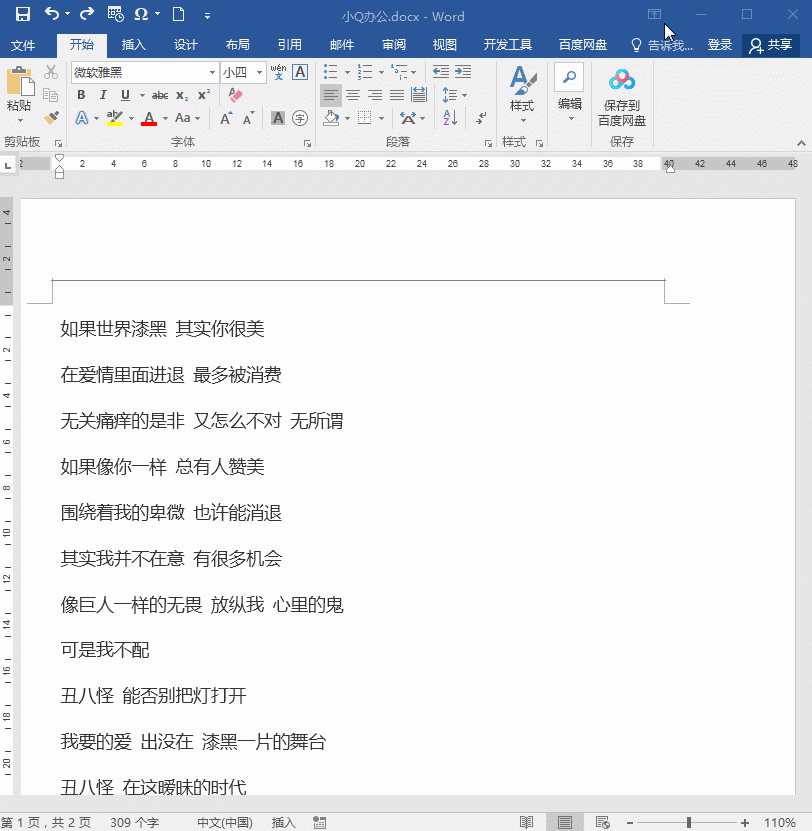Open the 文件 (File) tab

[x=23, y=46]
